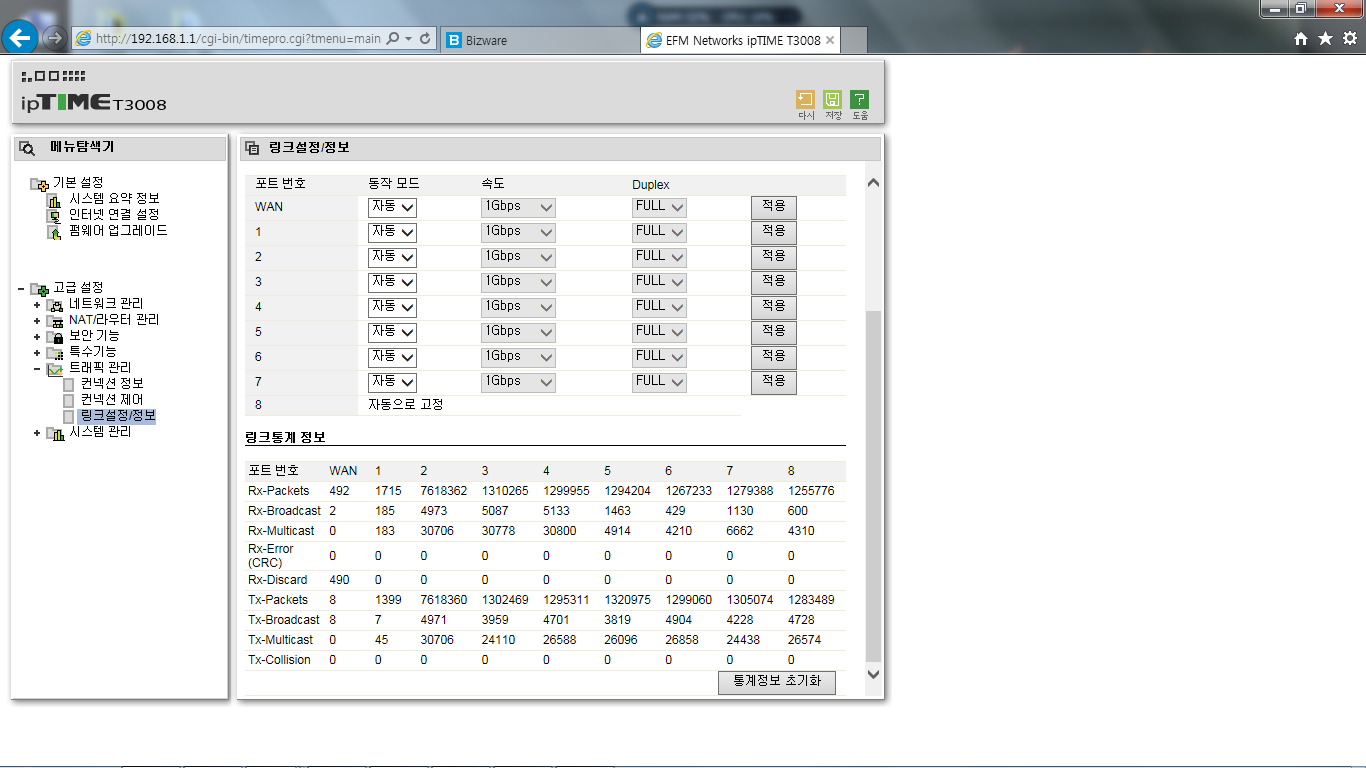Screen dimensions: 1366x768
Task: Click the 통계정보 초기화 button
Action: [777, 682]
